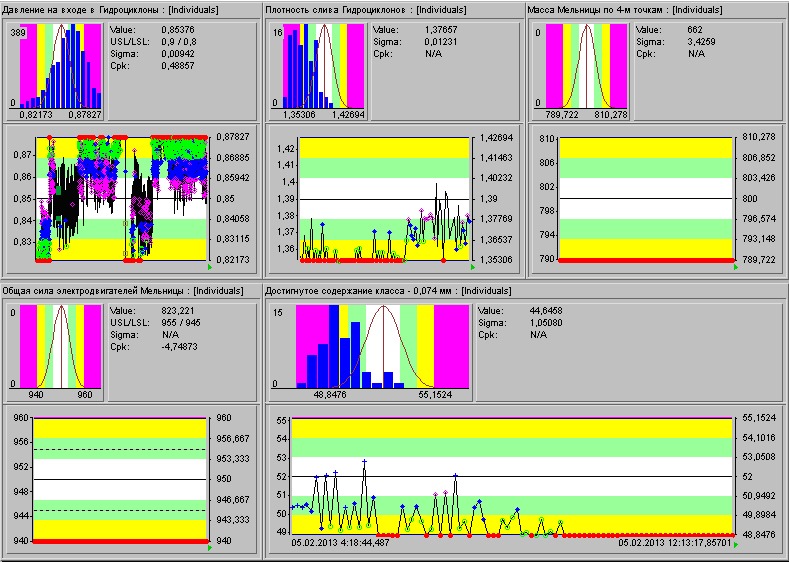
Task: Click green arrow under hydrocyclone density chart
Action: 471,268
